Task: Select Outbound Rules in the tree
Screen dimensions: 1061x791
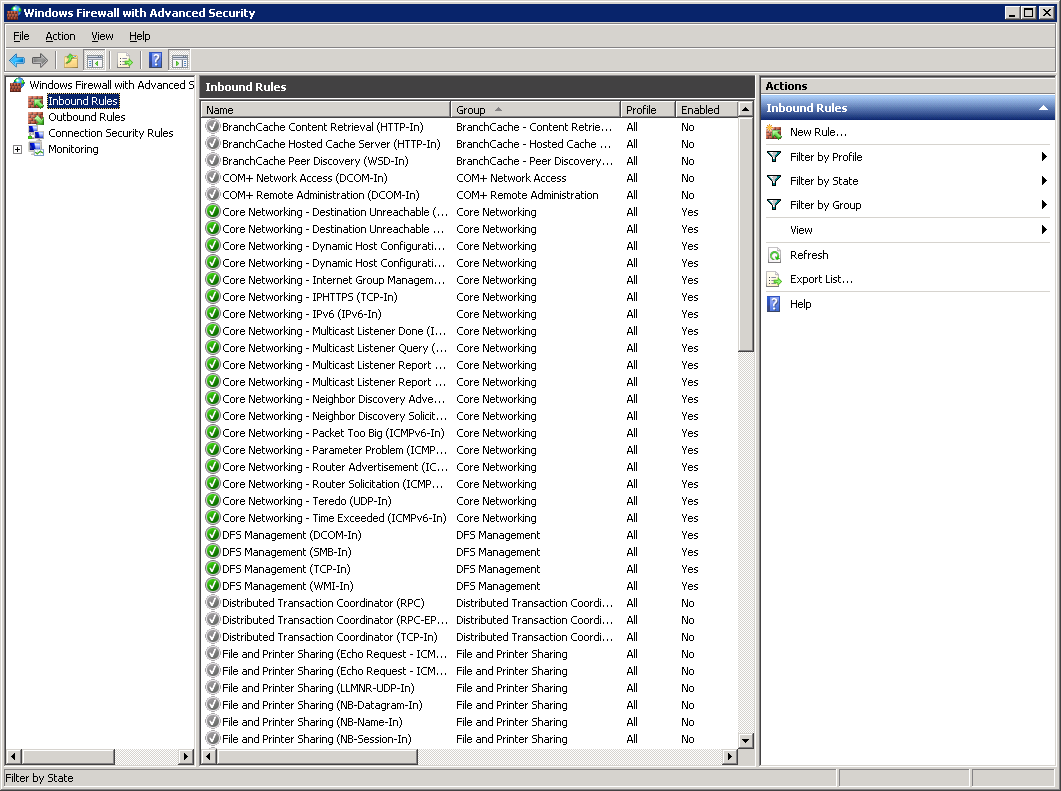Action: (87, 117)
